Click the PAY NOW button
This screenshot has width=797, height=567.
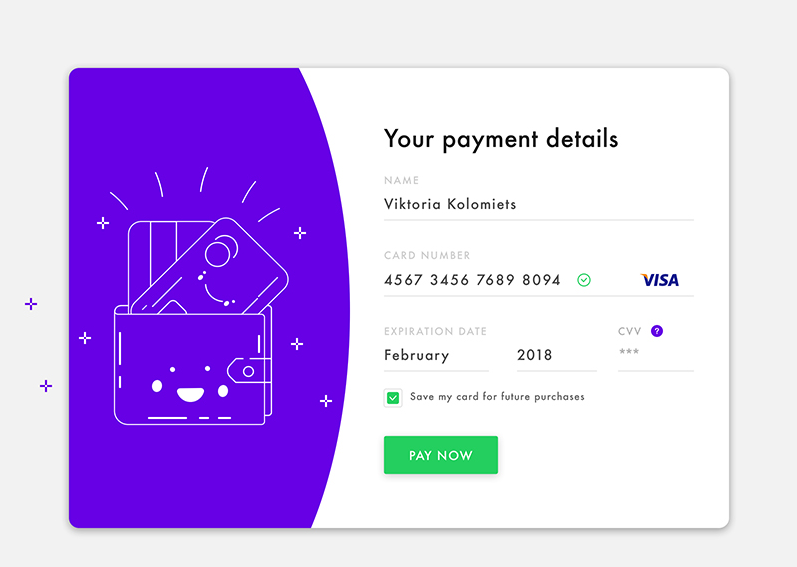tap(441, 455)
